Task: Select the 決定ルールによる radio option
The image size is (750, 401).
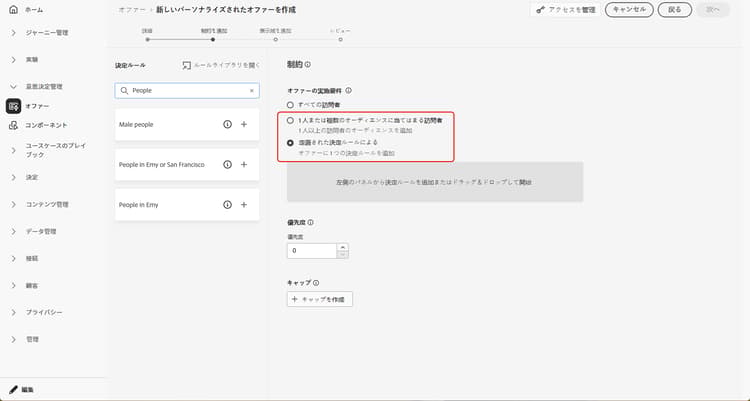Action: coord(290,143)
